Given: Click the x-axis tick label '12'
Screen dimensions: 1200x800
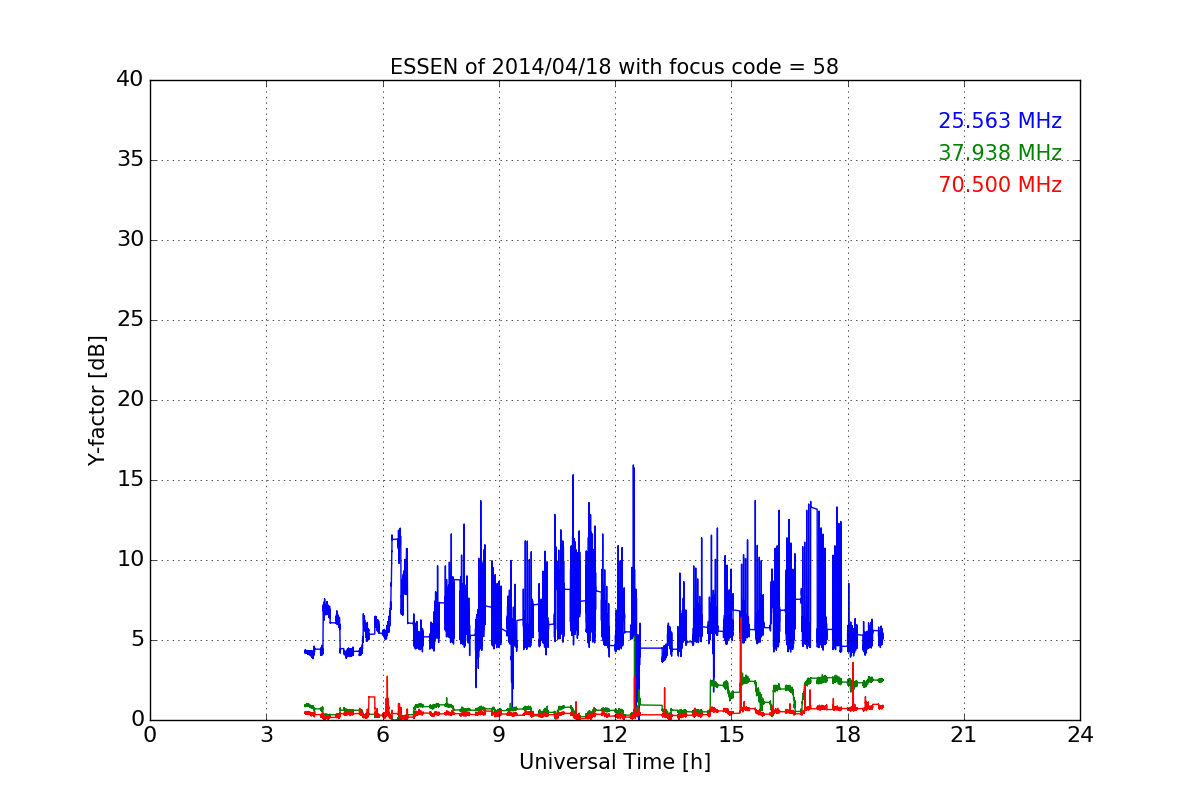Looking at the screenshot, I should pyautogui.click(x=615, y=734).
